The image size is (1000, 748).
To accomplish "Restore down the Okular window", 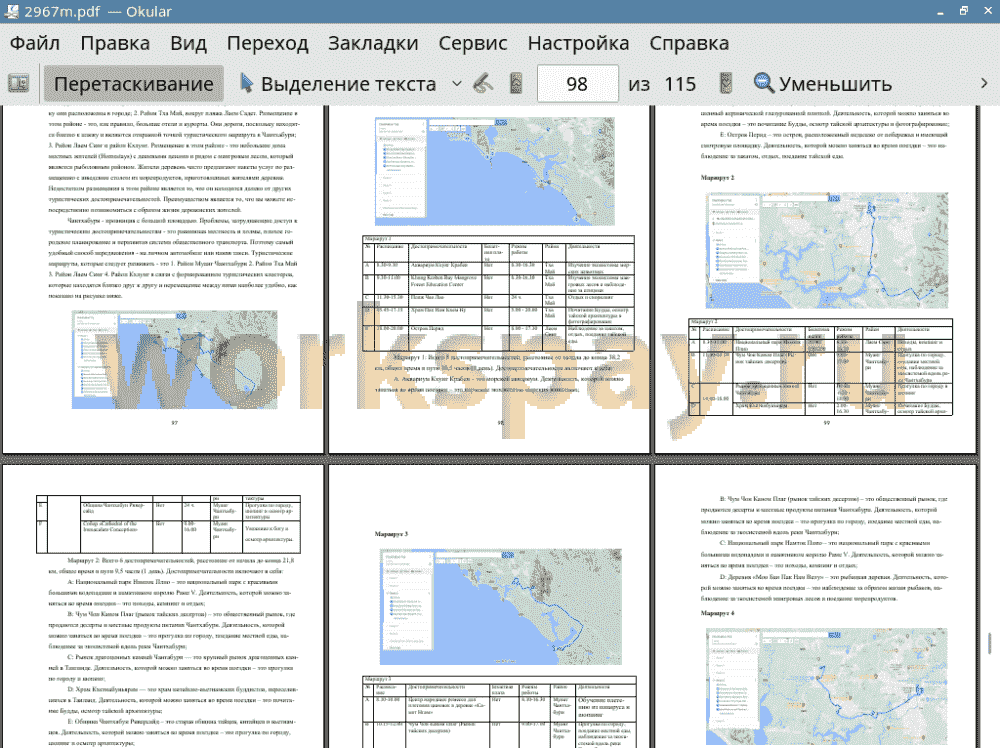I will [x=963, y=11].
